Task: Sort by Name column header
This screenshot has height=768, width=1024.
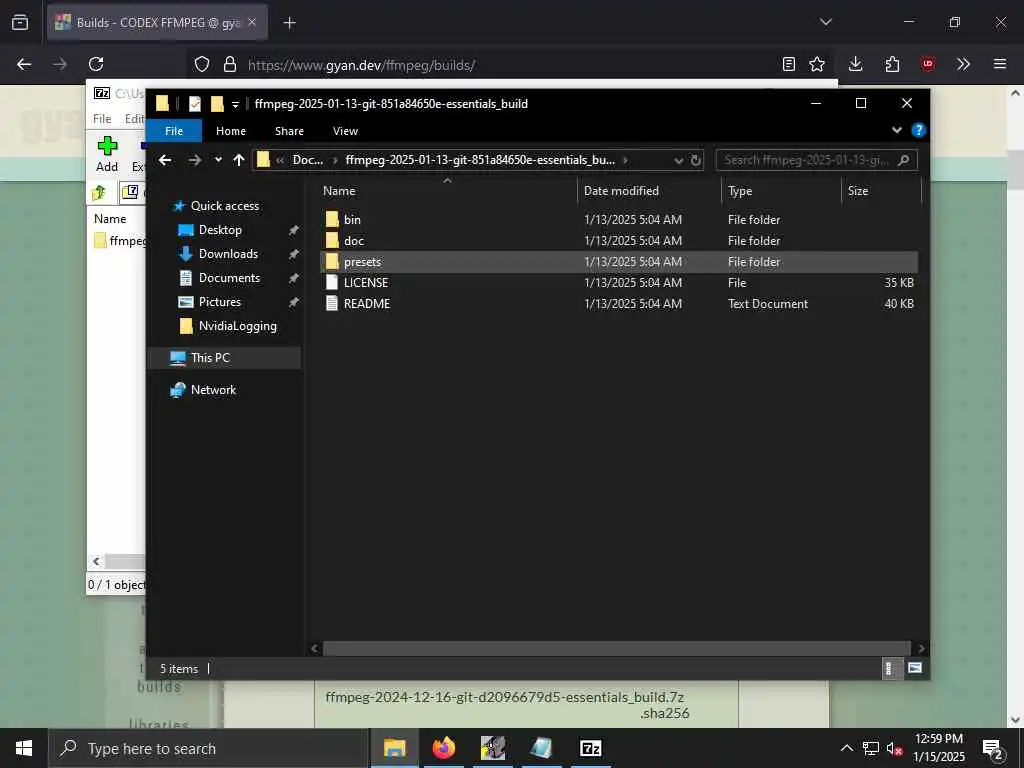Action: (x=339, y=191)
